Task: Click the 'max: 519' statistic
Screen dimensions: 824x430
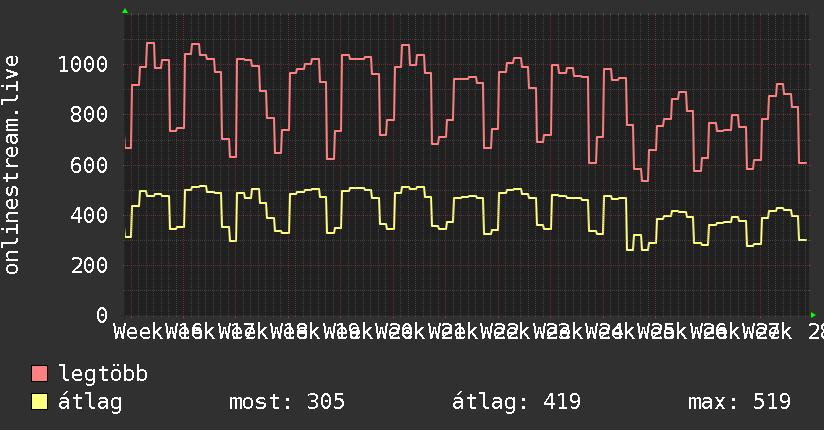Action: pos(739,402)
